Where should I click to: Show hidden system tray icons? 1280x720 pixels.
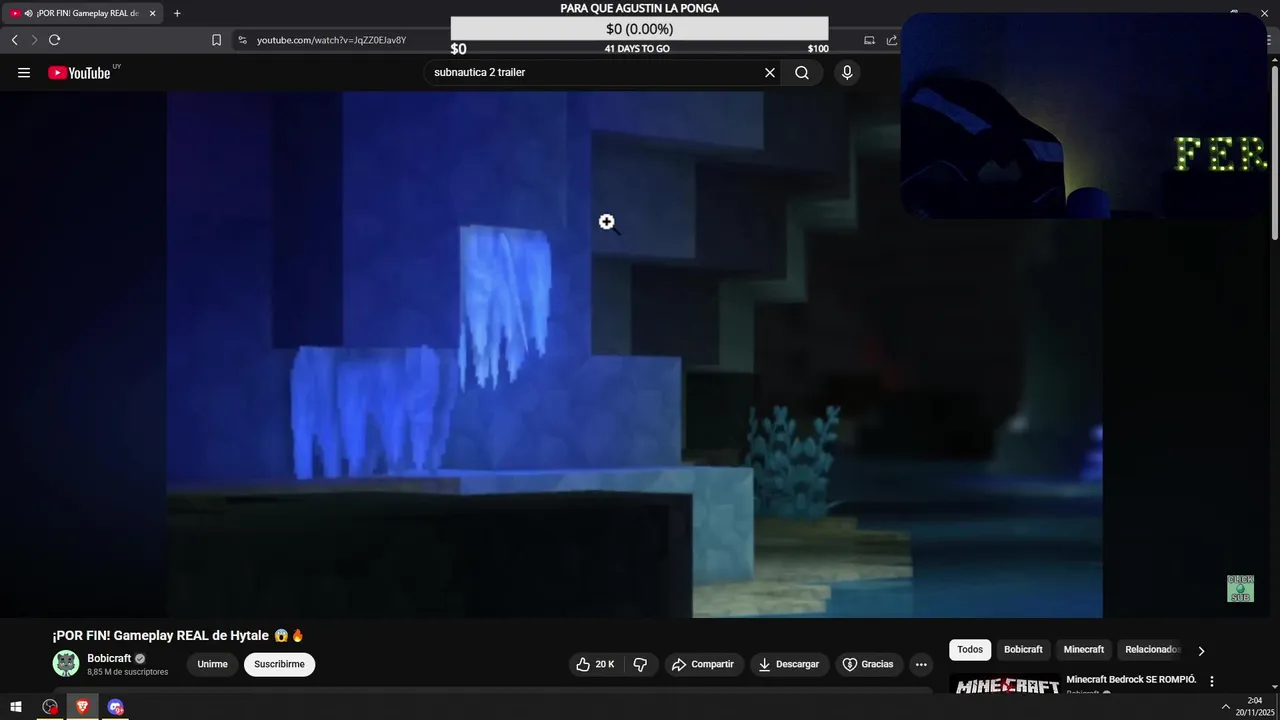pyautogui.click(x=1226, y=707)
